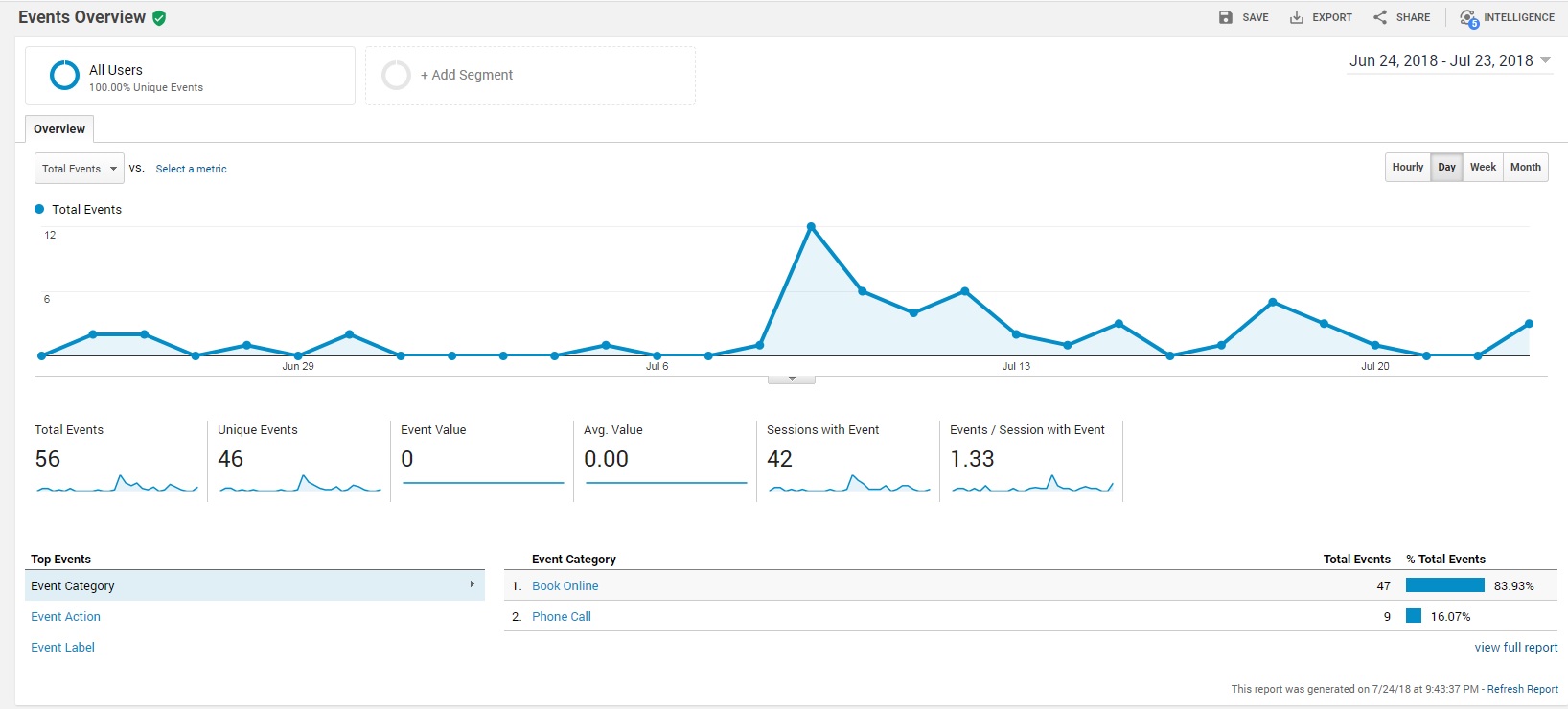The width and height of the screenshot is (1568, 709).
Task: Open the Book Online event category link
Action: click(565, 586)
